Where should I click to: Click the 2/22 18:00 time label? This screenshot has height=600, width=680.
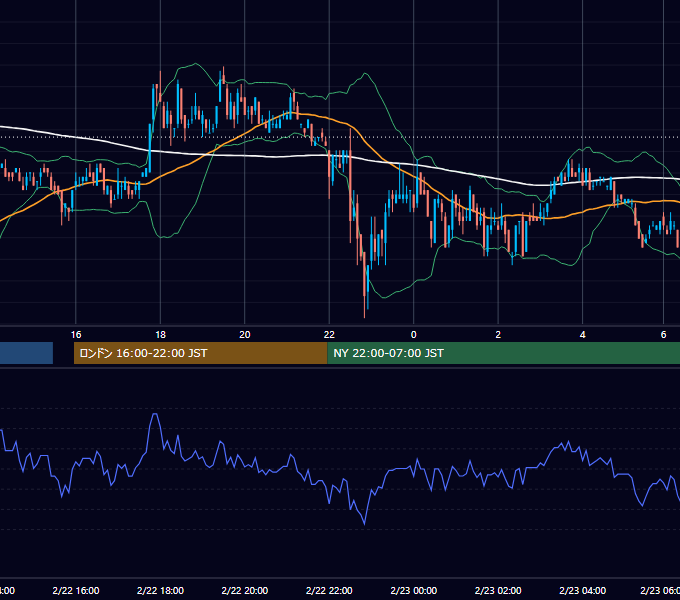(x=160, y=590)
